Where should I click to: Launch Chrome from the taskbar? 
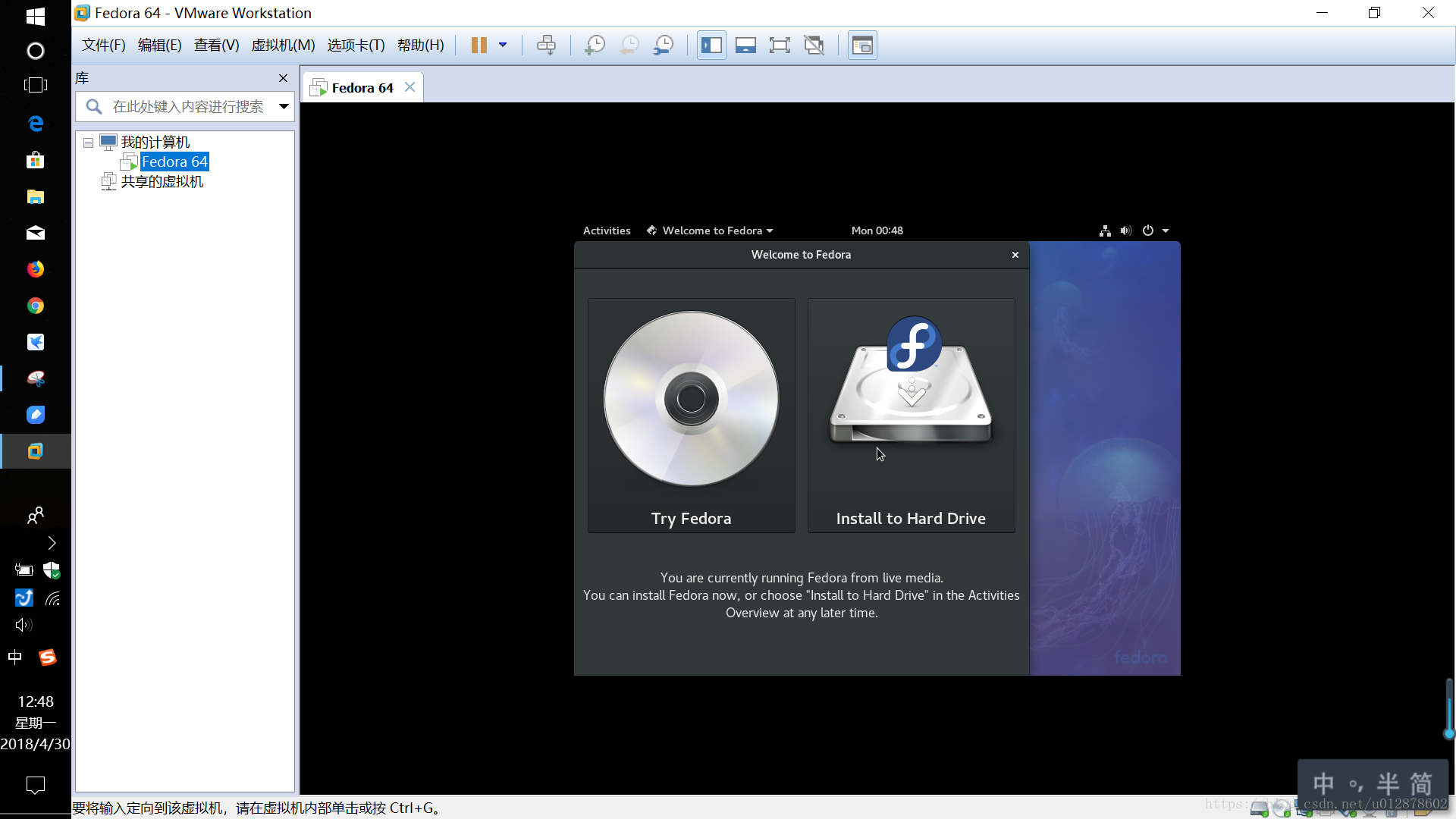click(36, 306)
